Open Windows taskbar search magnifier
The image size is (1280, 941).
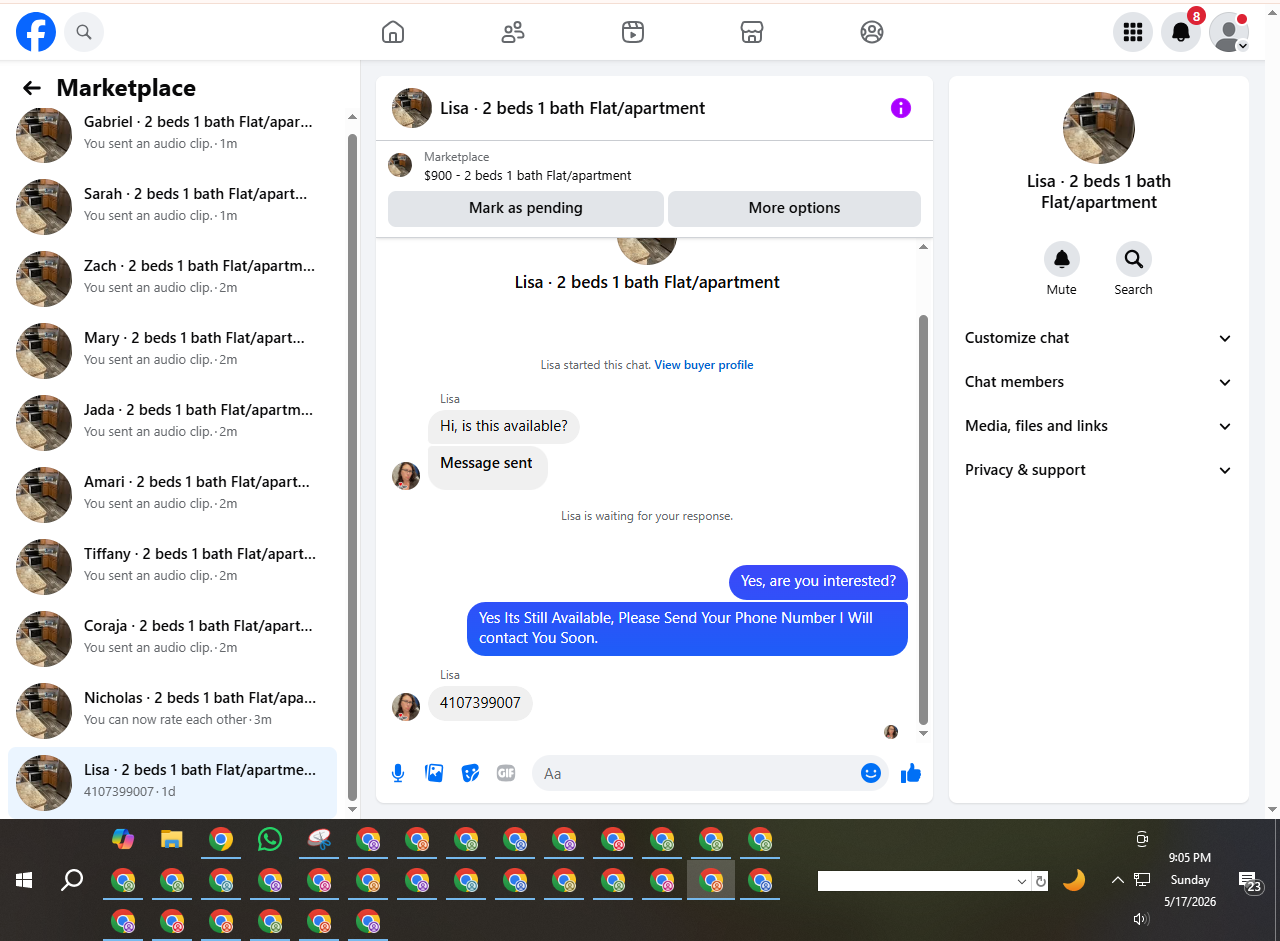[x=72, y=880]
